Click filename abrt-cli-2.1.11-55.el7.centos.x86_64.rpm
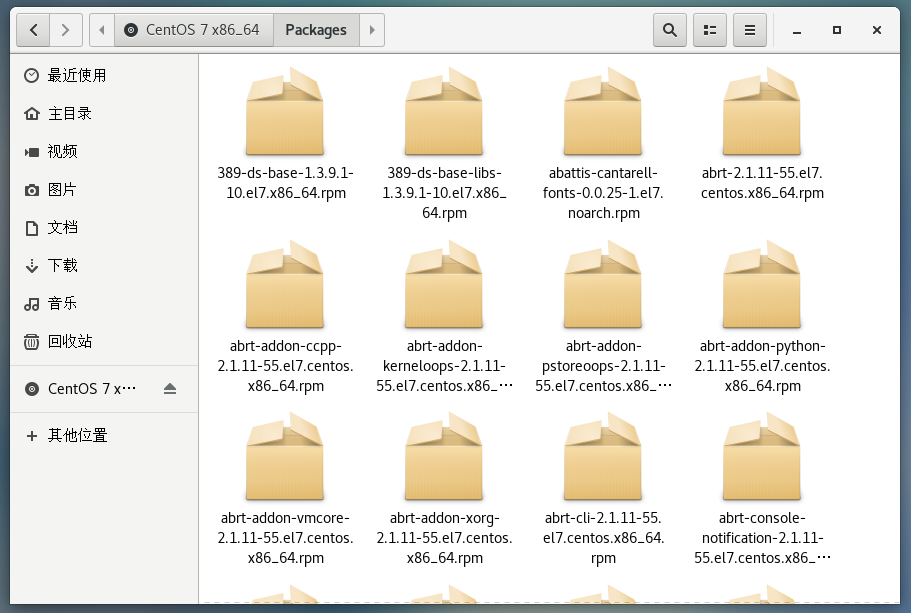 (603, 538)
